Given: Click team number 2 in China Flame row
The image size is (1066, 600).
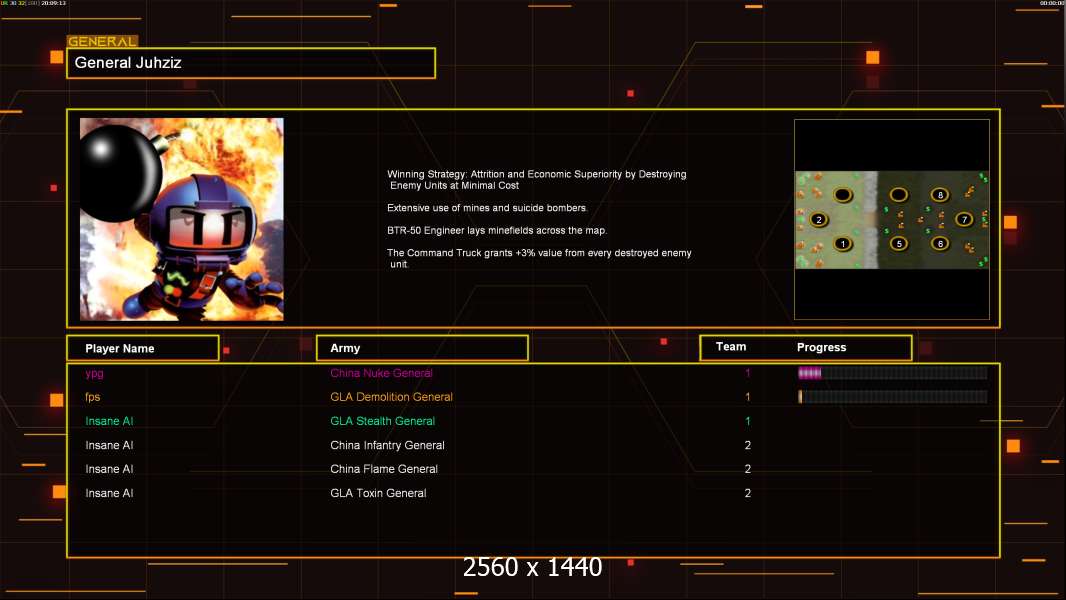Looking at the screenshot, I should [x=748, y=469].
